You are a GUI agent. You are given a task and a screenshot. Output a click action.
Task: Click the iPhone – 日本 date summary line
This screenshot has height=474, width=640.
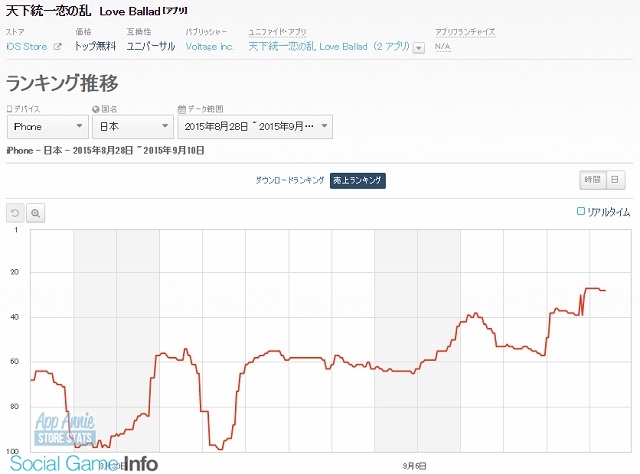click(105, 151)
